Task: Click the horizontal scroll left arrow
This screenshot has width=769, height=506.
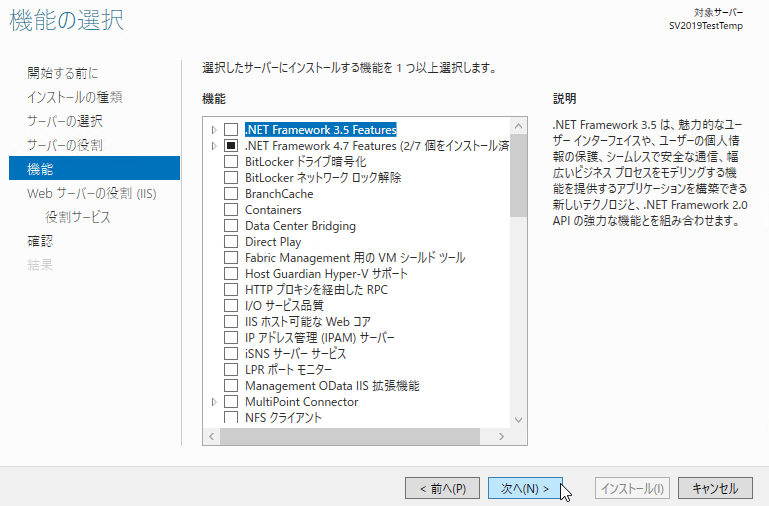Action: coord(211,436)
